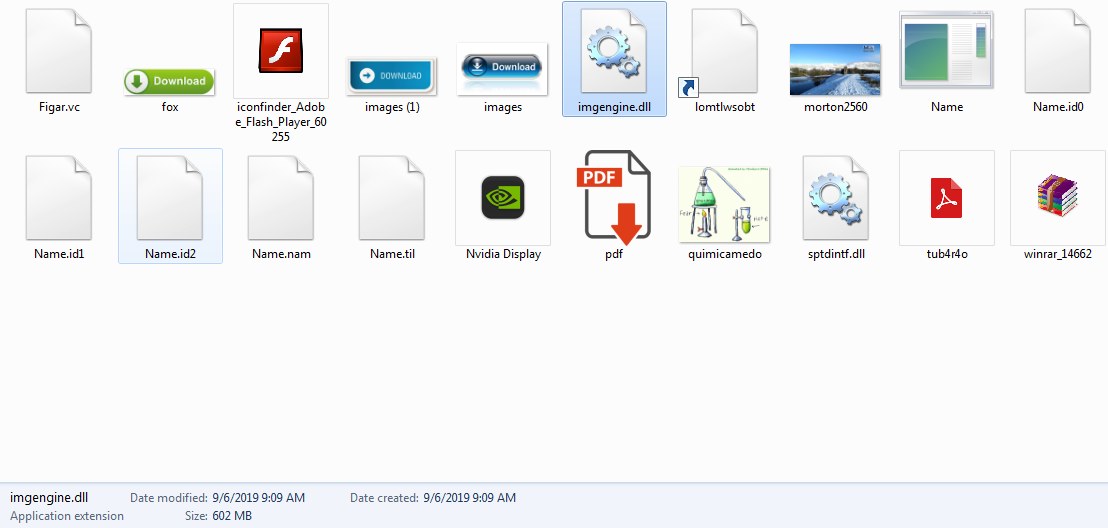Click the 'images' file name label
This screenshot has width=1108, height=528.
tap(502, 107)
